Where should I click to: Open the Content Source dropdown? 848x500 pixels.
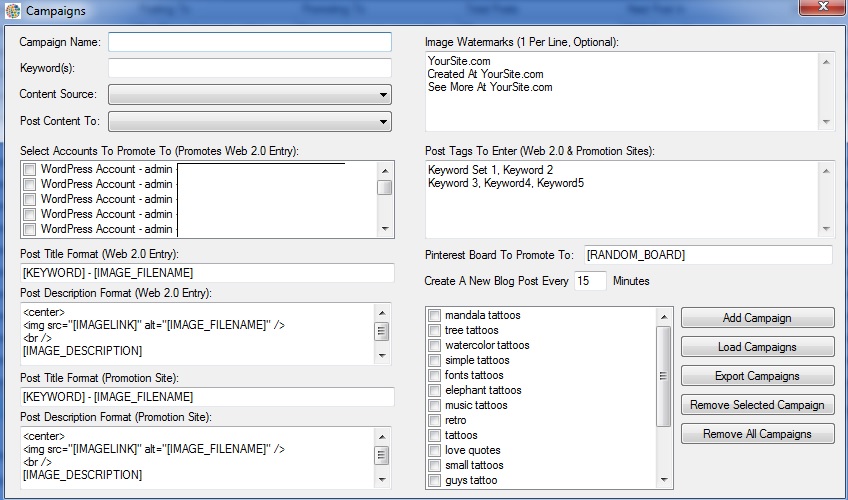pyautogui.click(x=250, y=95)
